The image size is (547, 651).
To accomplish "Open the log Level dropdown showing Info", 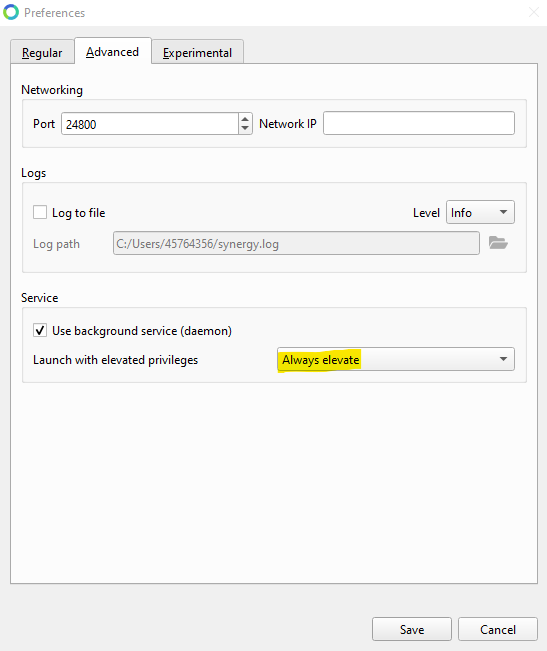I will [x=480, y=212].
